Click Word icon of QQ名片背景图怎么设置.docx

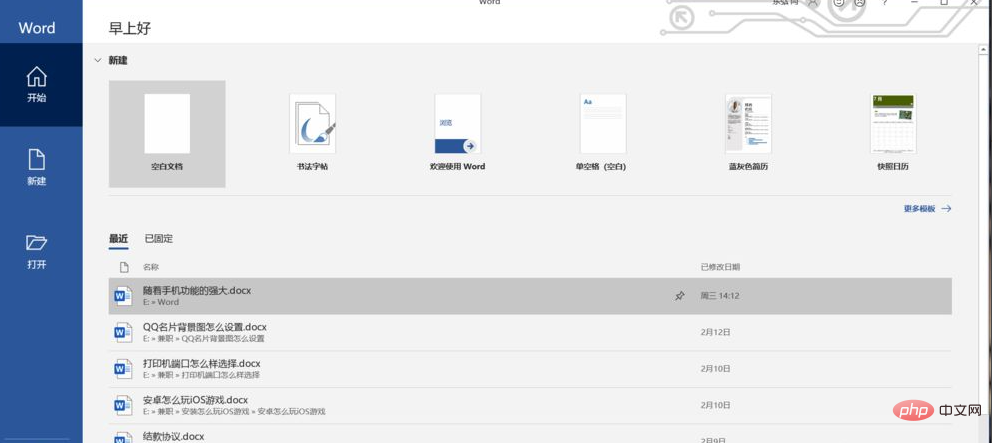(123, 333)
